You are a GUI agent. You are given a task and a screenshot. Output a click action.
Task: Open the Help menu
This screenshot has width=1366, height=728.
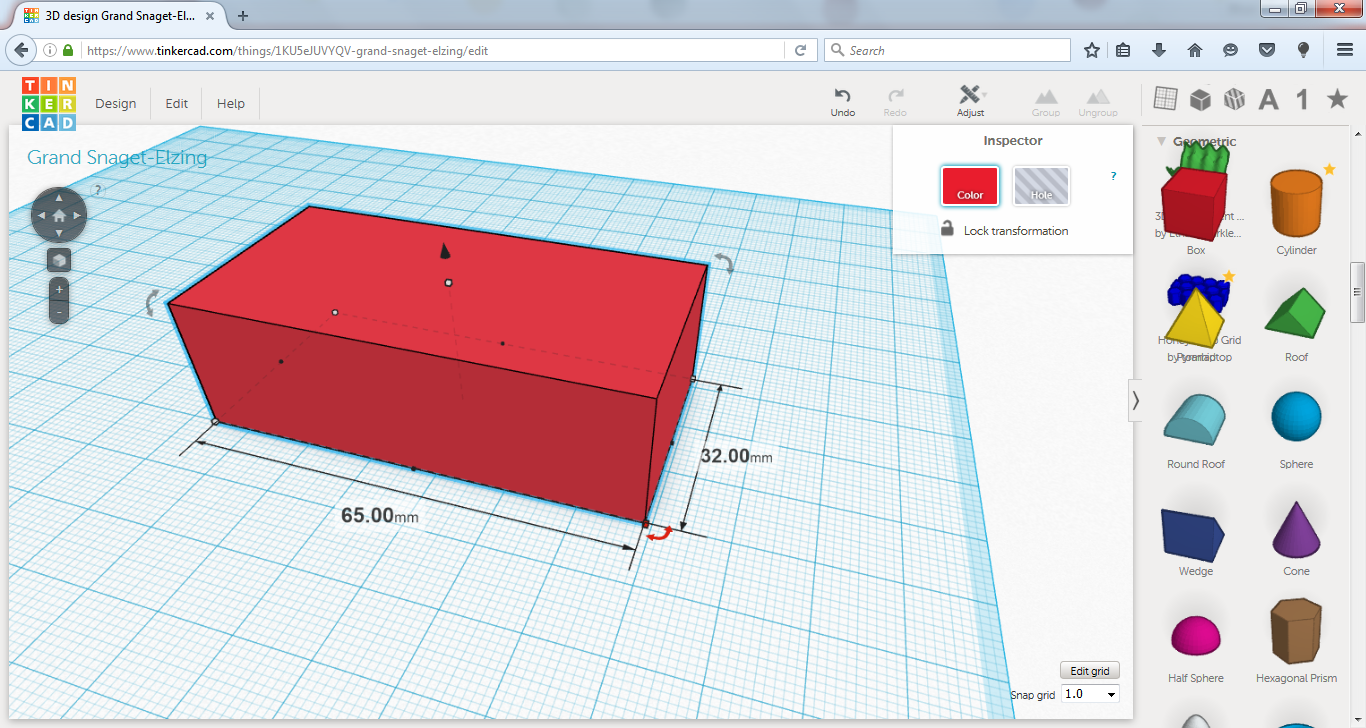tap(231, 104)
